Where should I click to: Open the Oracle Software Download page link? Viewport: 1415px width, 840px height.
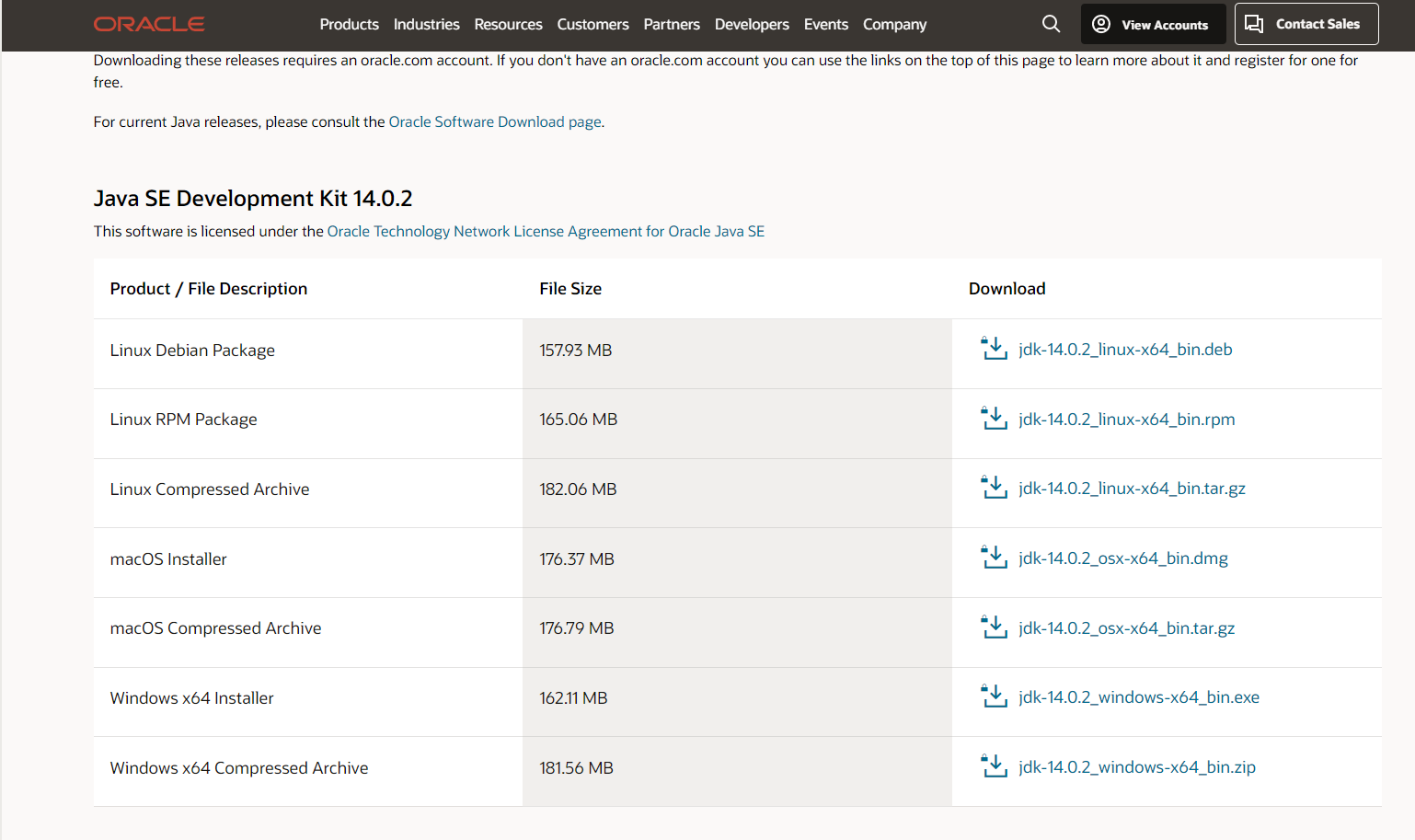pyautogui.click(x=495, y=121)
